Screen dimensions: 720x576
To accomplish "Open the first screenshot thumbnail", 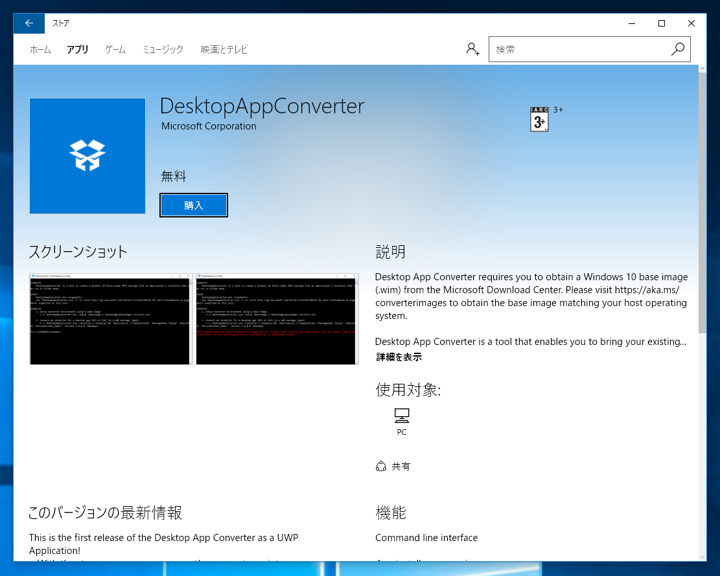I will [x=110, y=319].
